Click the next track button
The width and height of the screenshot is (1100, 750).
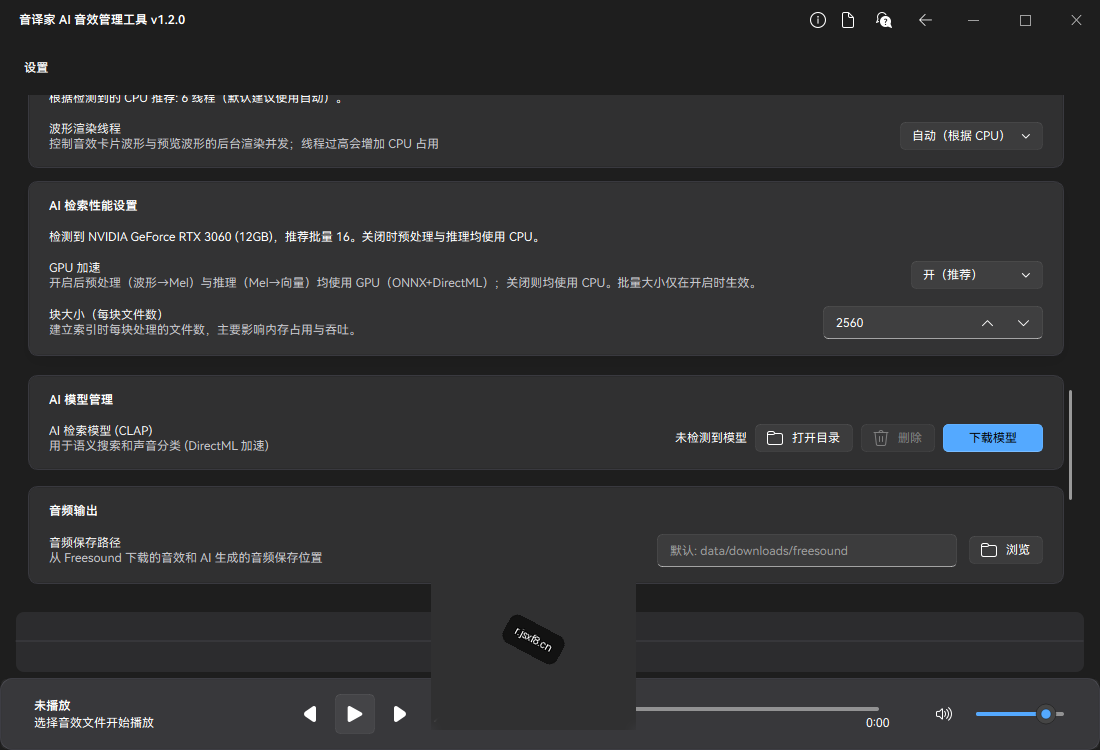pos(400,714)
